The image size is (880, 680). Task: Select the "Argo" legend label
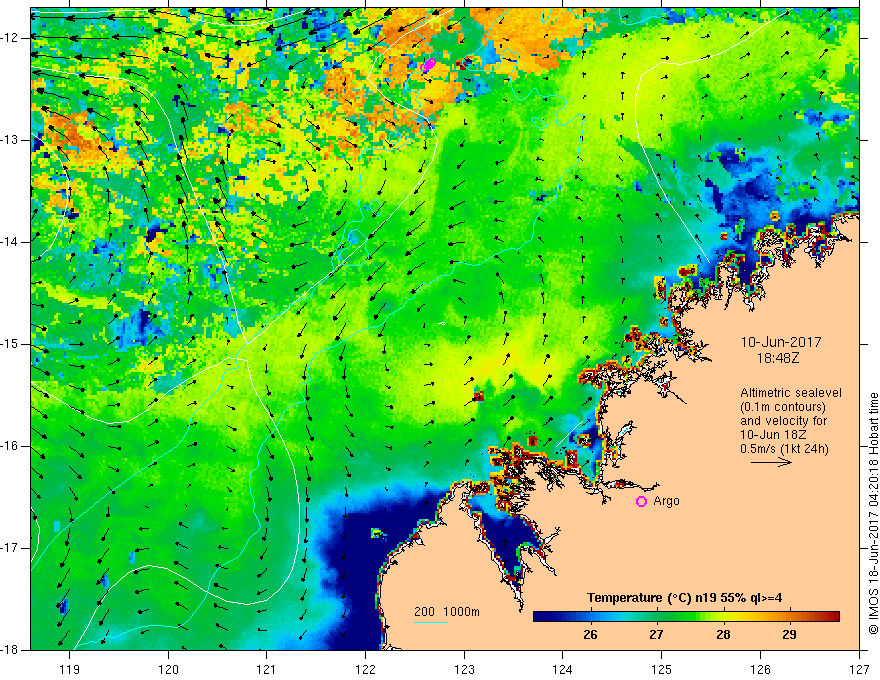click(x=666, y=501)
